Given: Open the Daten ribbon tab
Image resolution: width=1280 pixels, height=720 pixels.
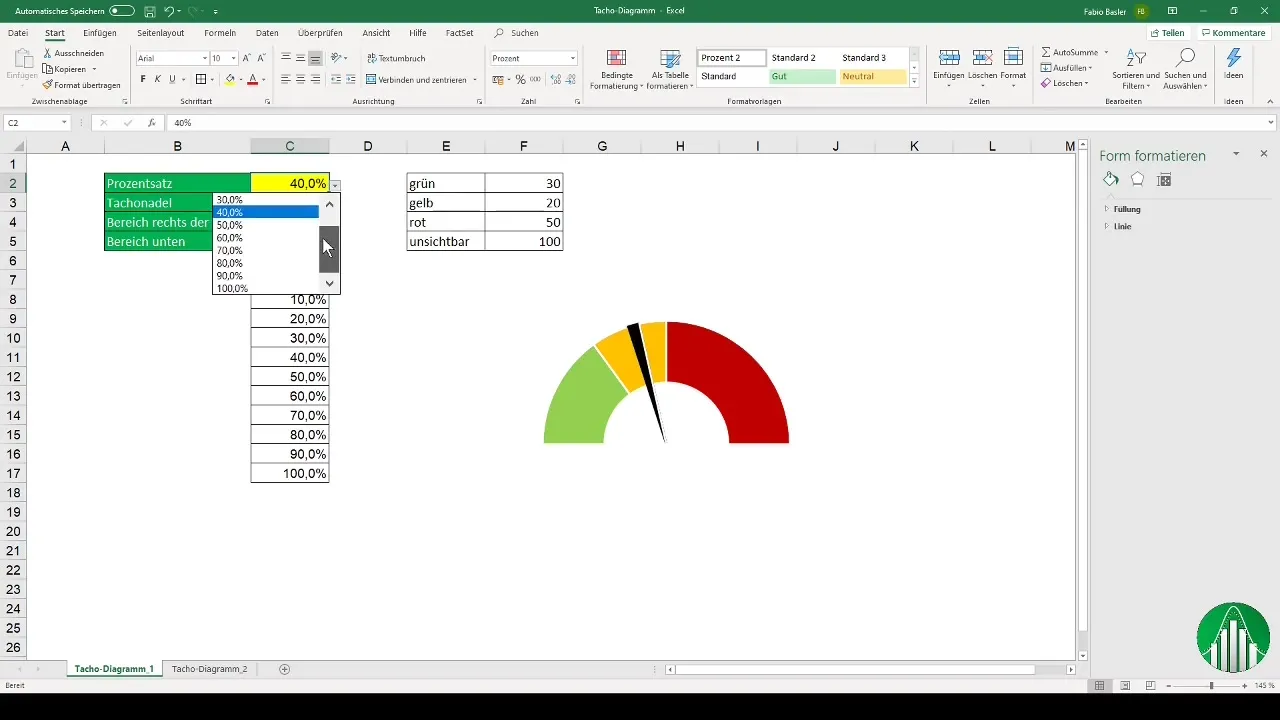Looking at the screenshot, I should coord(267,33).
